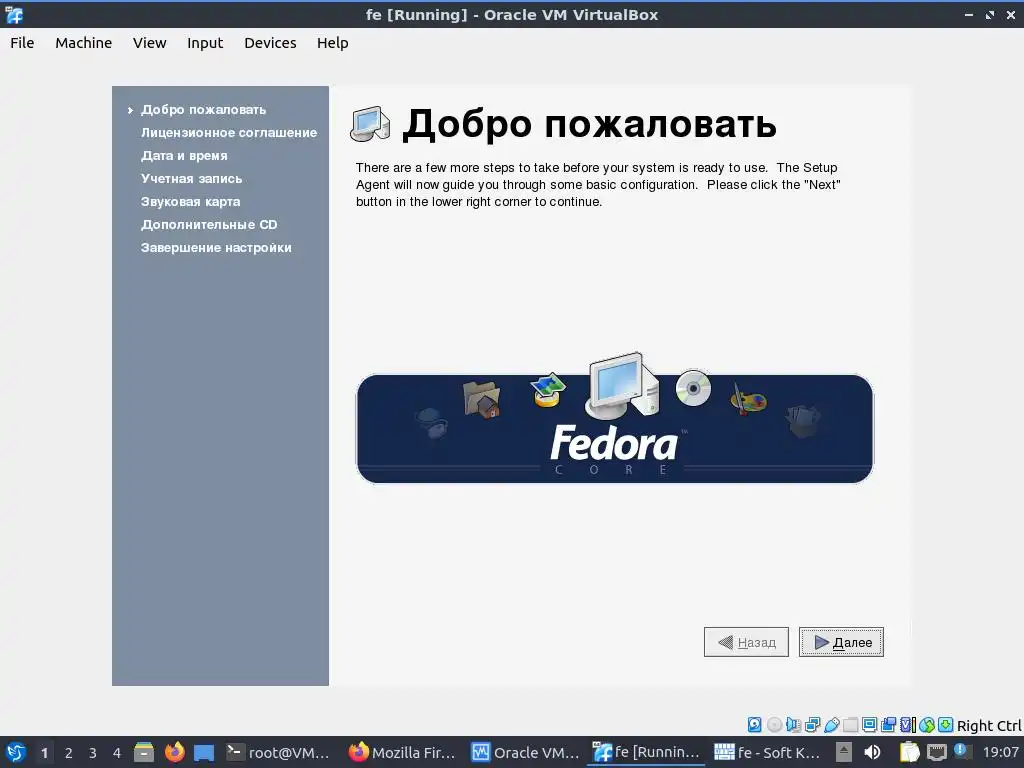Viewport: 1024px width, 768px height.
Task: Switch to Oracle VM VirtualBox Manager taskbar entry
Action: coord(525,752)
